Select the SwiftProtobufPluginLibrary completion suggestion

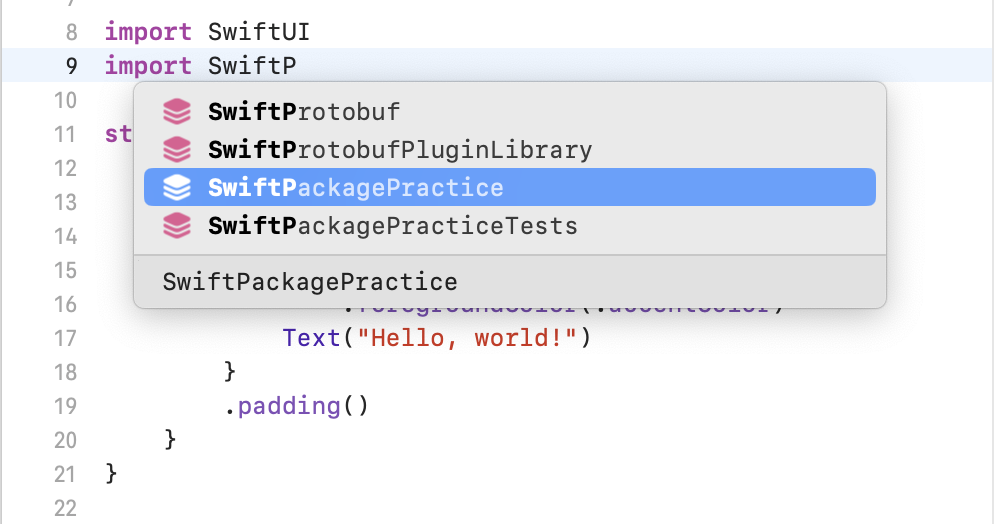[x=400, y=150]
